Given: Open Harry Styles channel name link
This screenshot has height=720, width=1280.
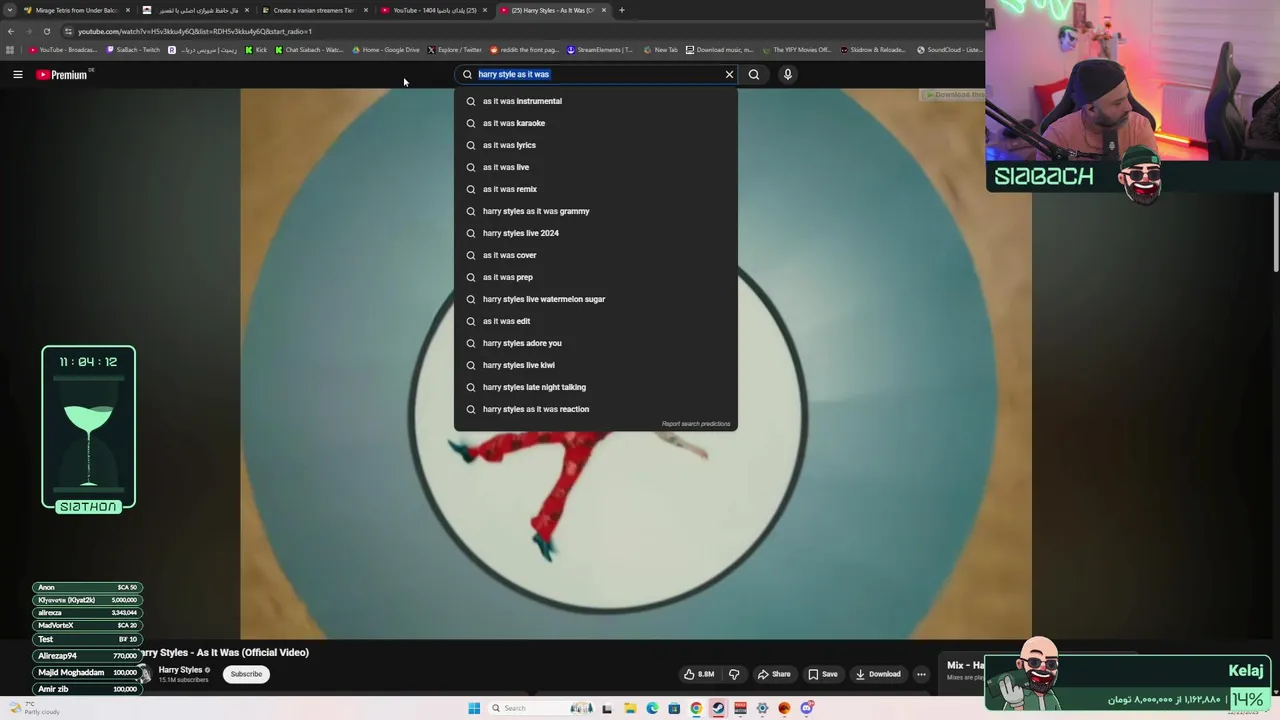Looking at the screenshot, I should tap(180, 670).
